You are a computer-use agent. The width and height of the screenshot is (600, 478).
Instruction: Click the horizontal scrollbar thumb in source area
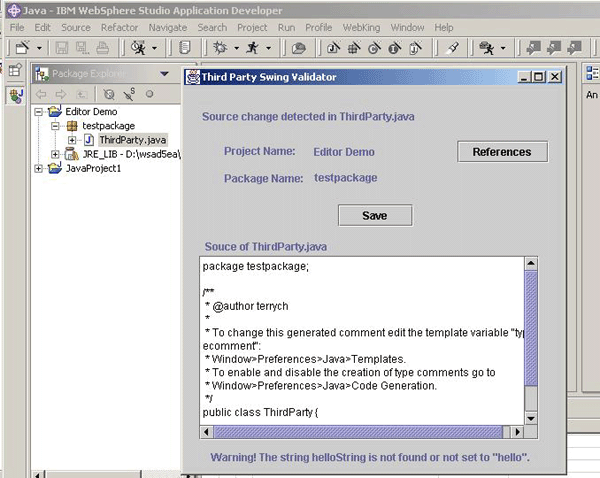[358, 432]
